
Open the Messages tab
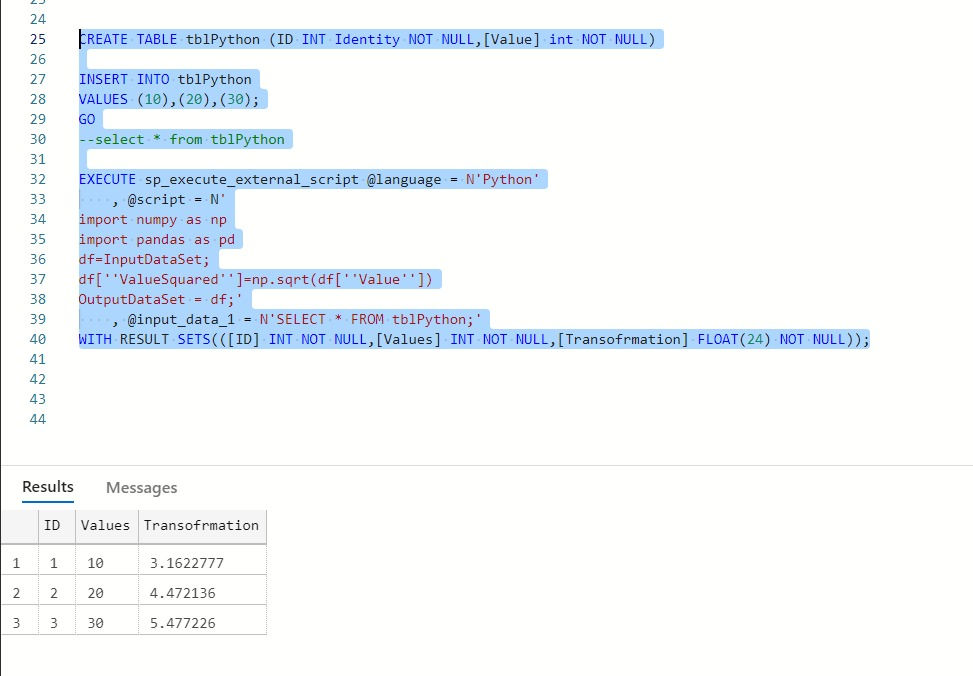[x=141, y=488]
